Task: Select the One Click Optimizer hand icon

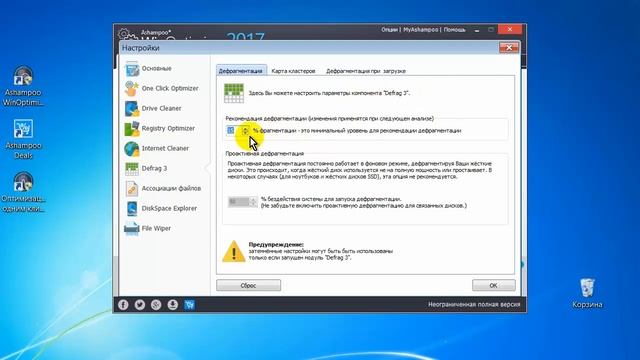Action: [132, 89]
